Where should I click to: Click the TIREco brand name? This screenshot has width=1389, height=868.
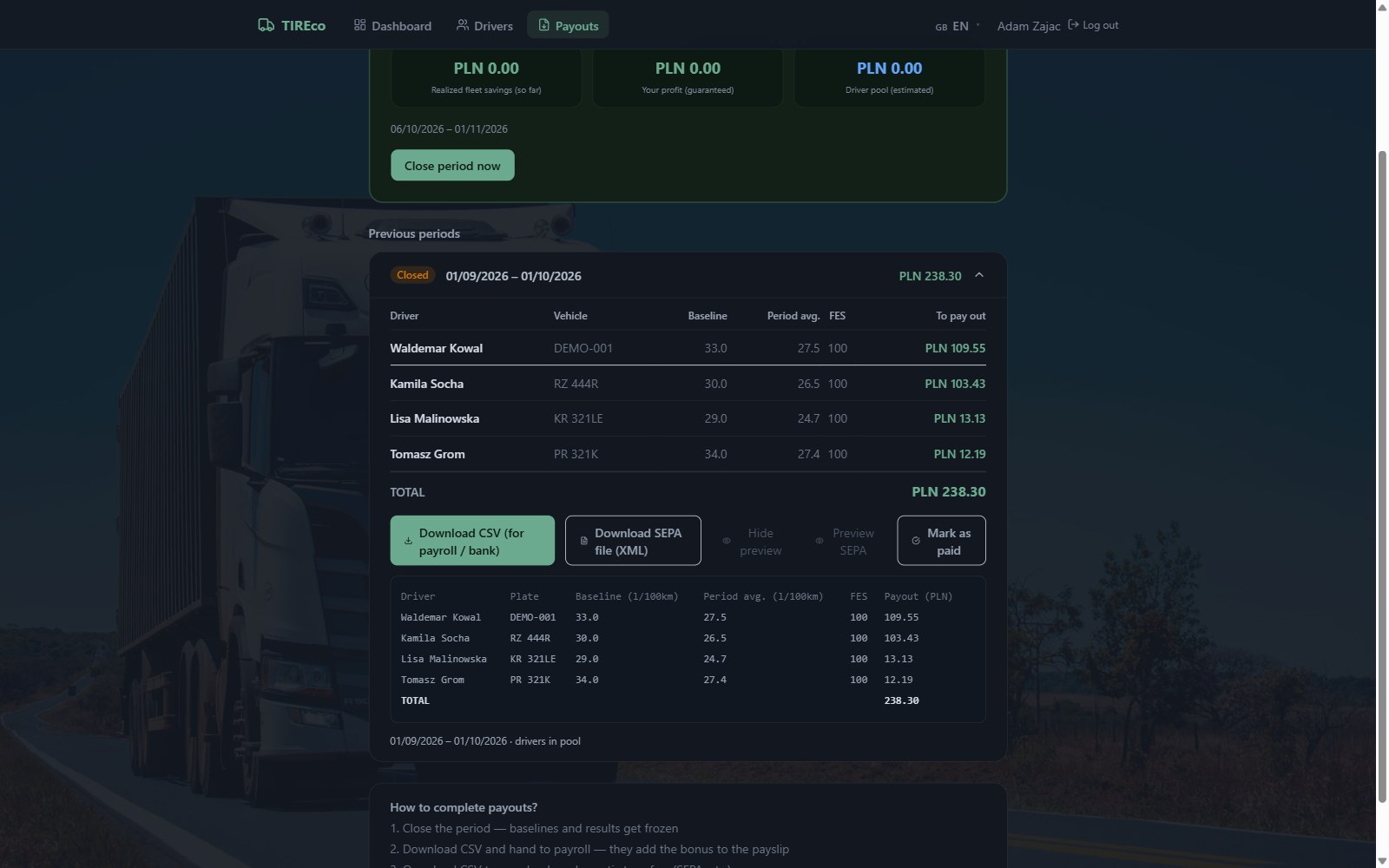click(x=303, y=26)
